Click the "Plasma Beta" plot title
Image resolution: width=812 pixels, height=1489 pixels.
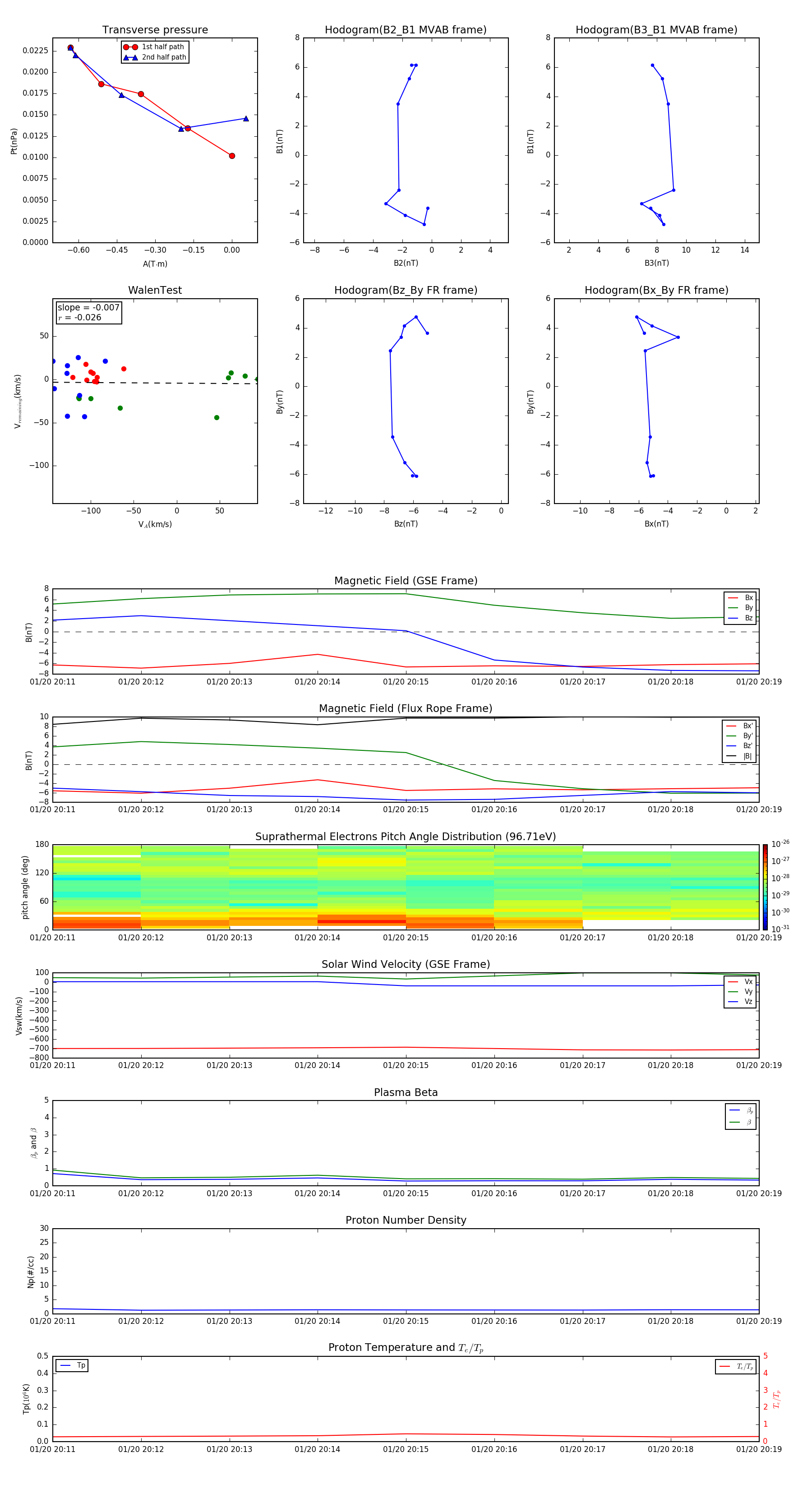click(406, 1093)
